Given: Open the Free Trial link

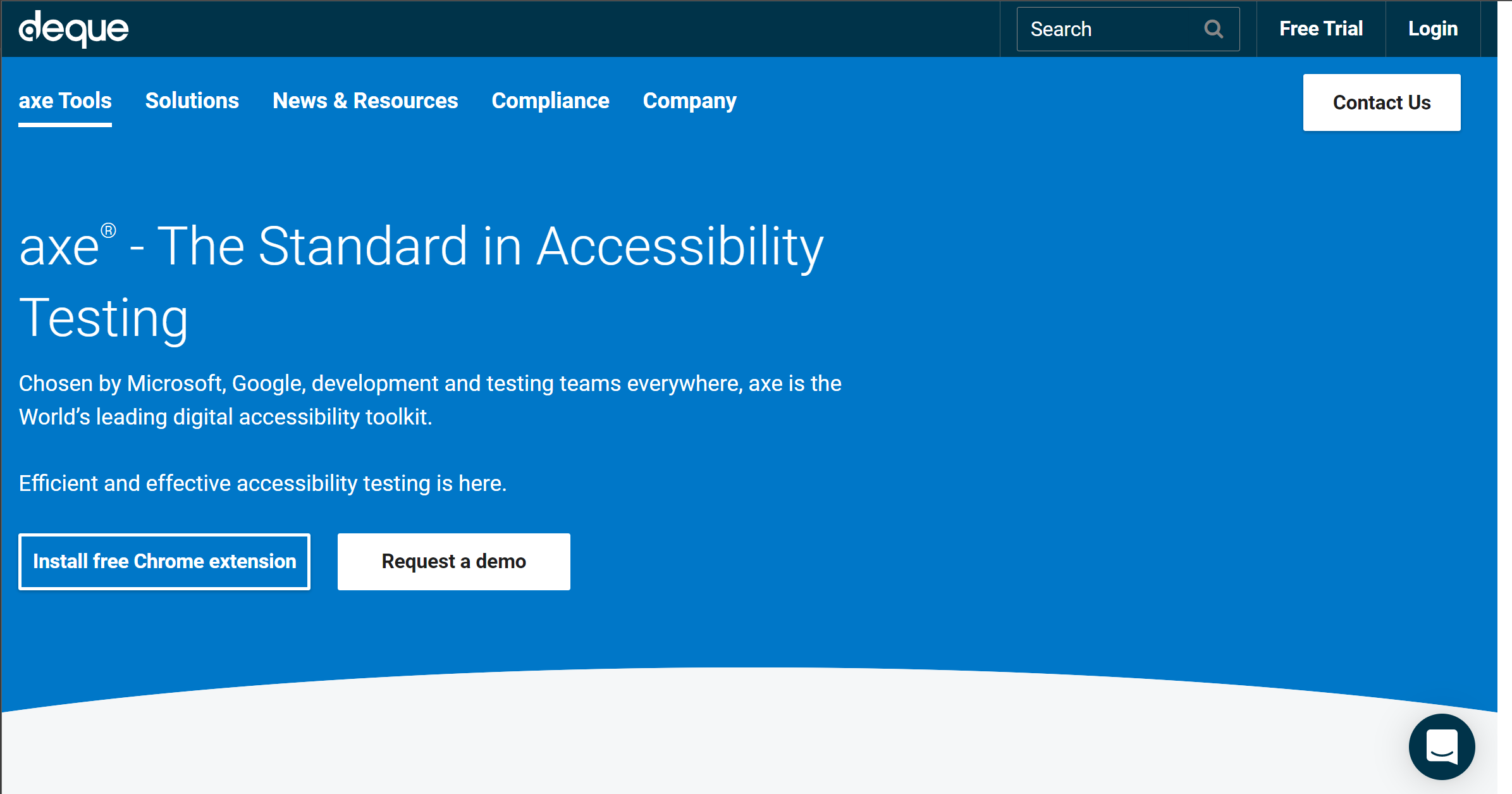Looking at the screenshot, I should [x=1320, y=28].
